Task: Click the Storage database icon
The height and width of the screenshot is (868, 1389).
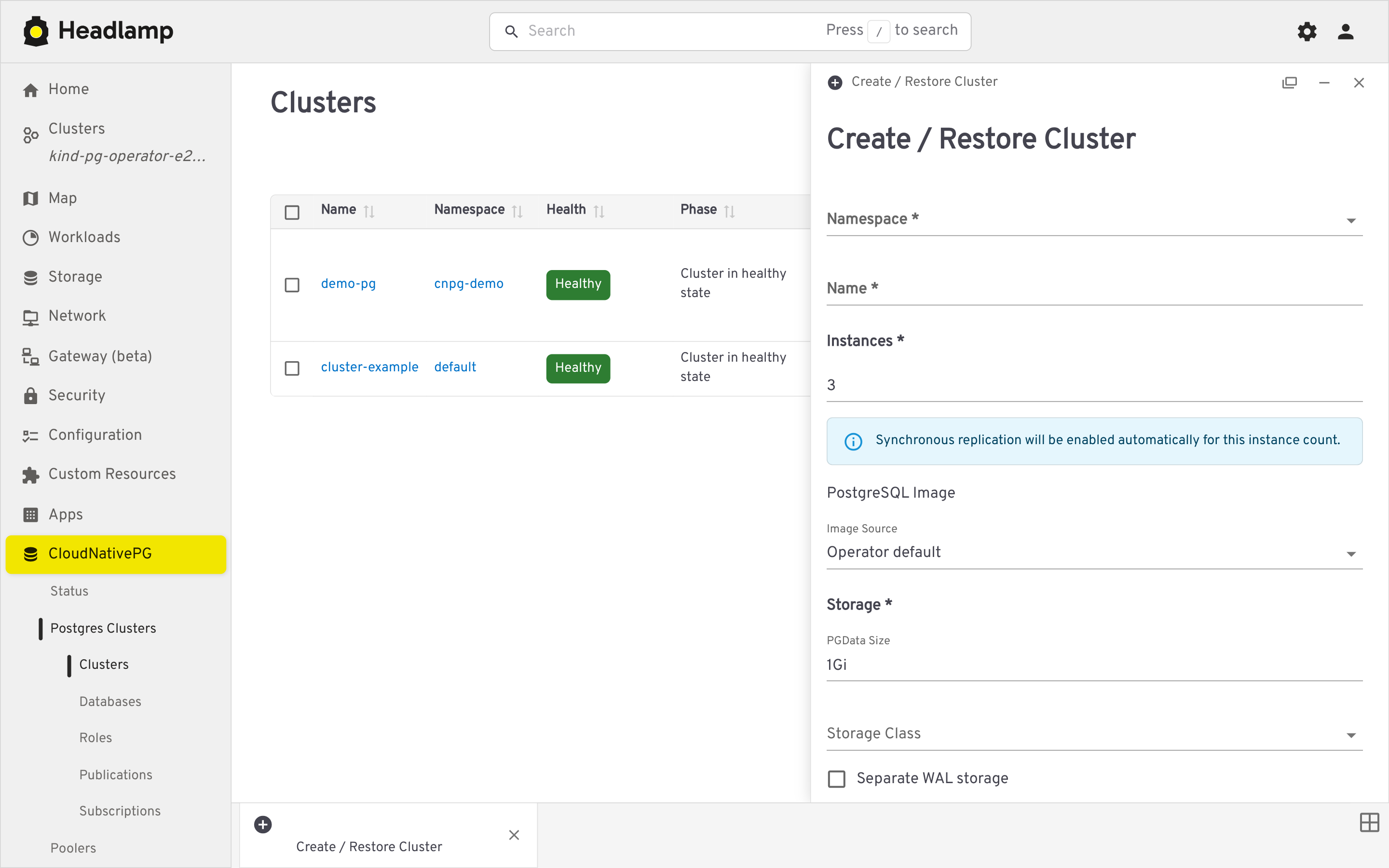Action: click(30, 277)
